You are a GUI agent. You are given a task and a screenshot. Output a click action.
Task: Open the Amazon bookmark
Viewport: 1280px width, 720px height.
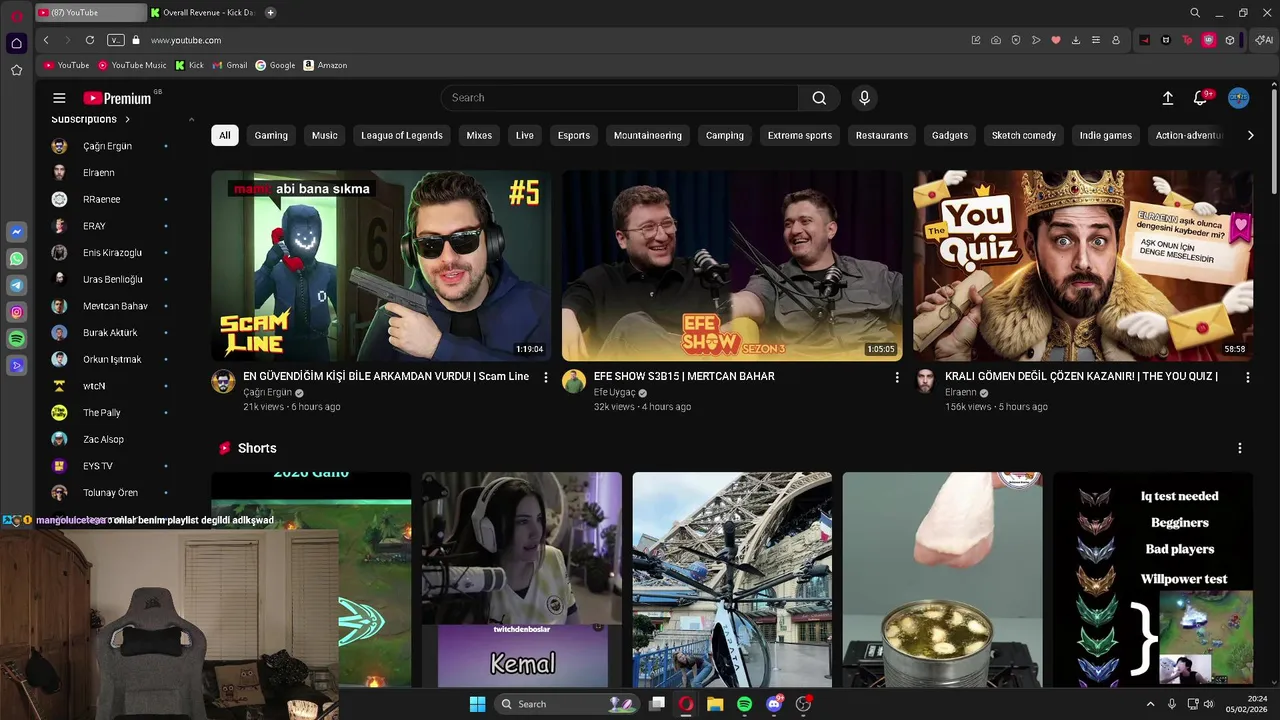pyautogui.click(x=325, y=65)
